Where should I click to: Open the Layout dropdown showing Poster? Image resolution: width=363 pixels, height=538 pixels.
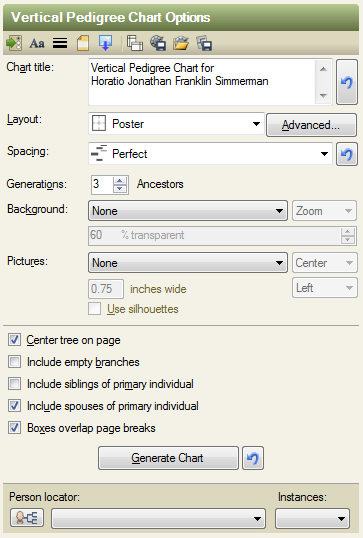pyautogui.click(x=176, y=124)
